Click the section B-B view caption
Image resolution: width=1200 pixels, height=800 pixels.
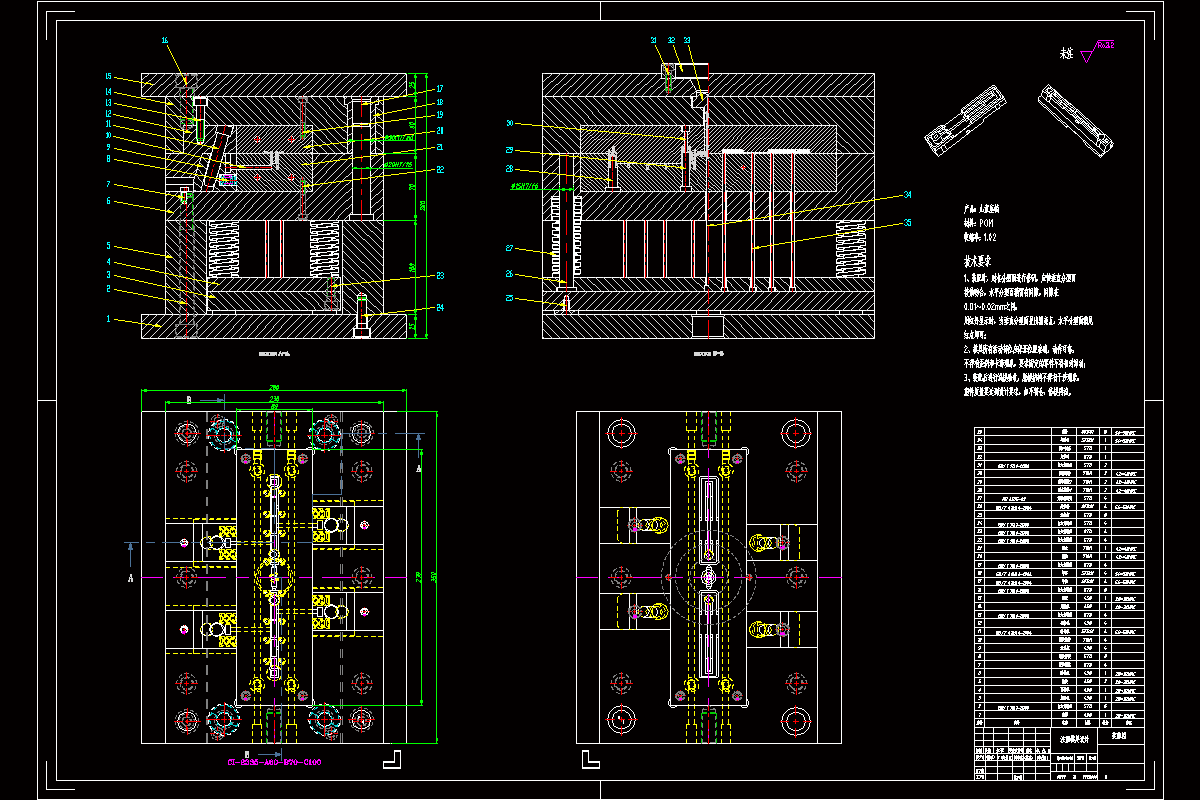(709, 353)
